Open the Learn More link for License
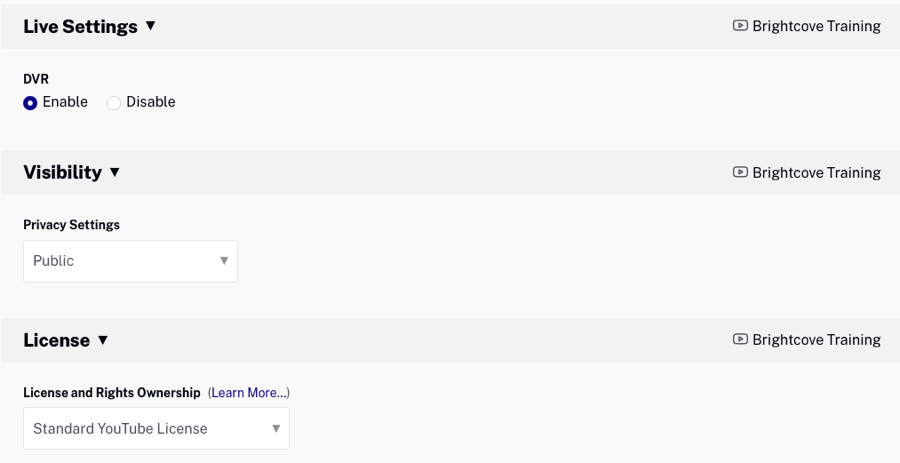Image resolution: width=900 pixels, height=463 pixels. [249, 393]
